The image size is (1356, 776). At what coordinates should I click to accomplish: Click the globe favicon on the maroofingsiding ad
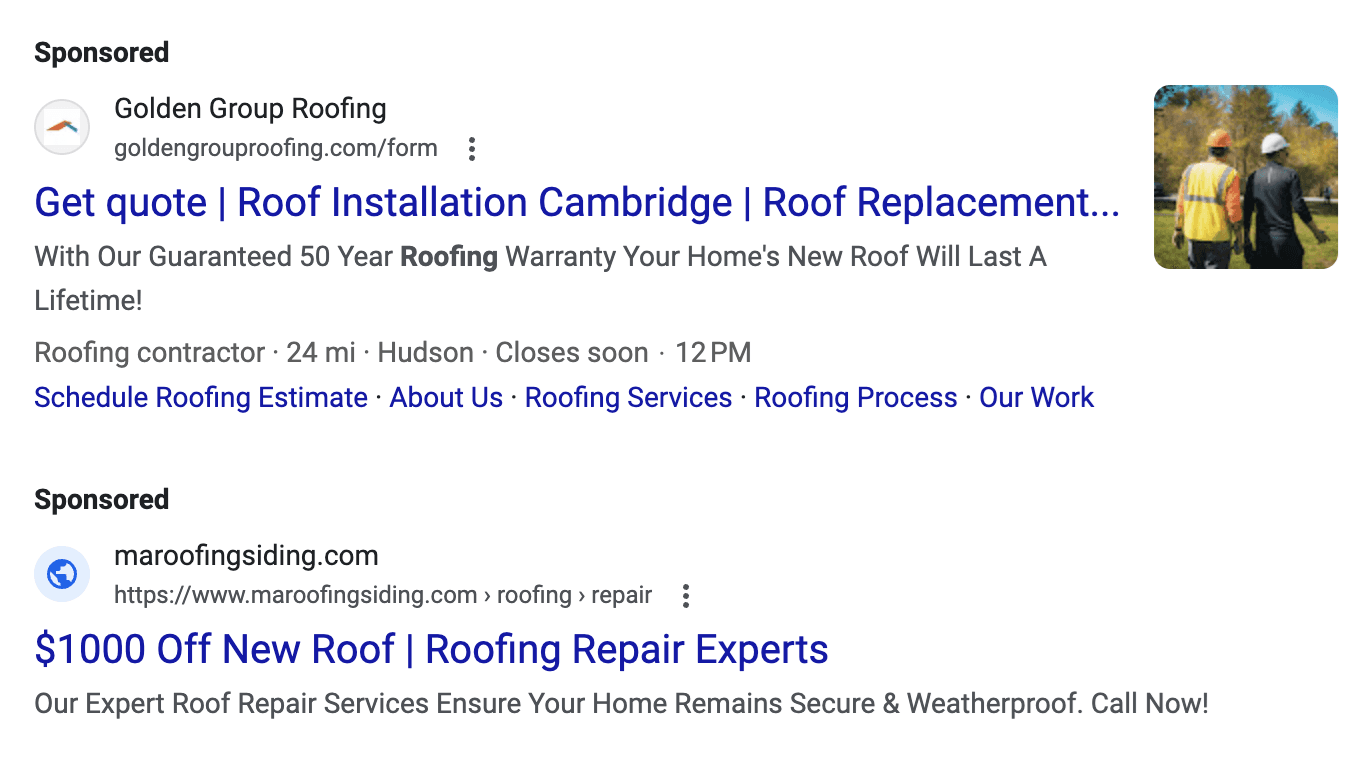61,574
